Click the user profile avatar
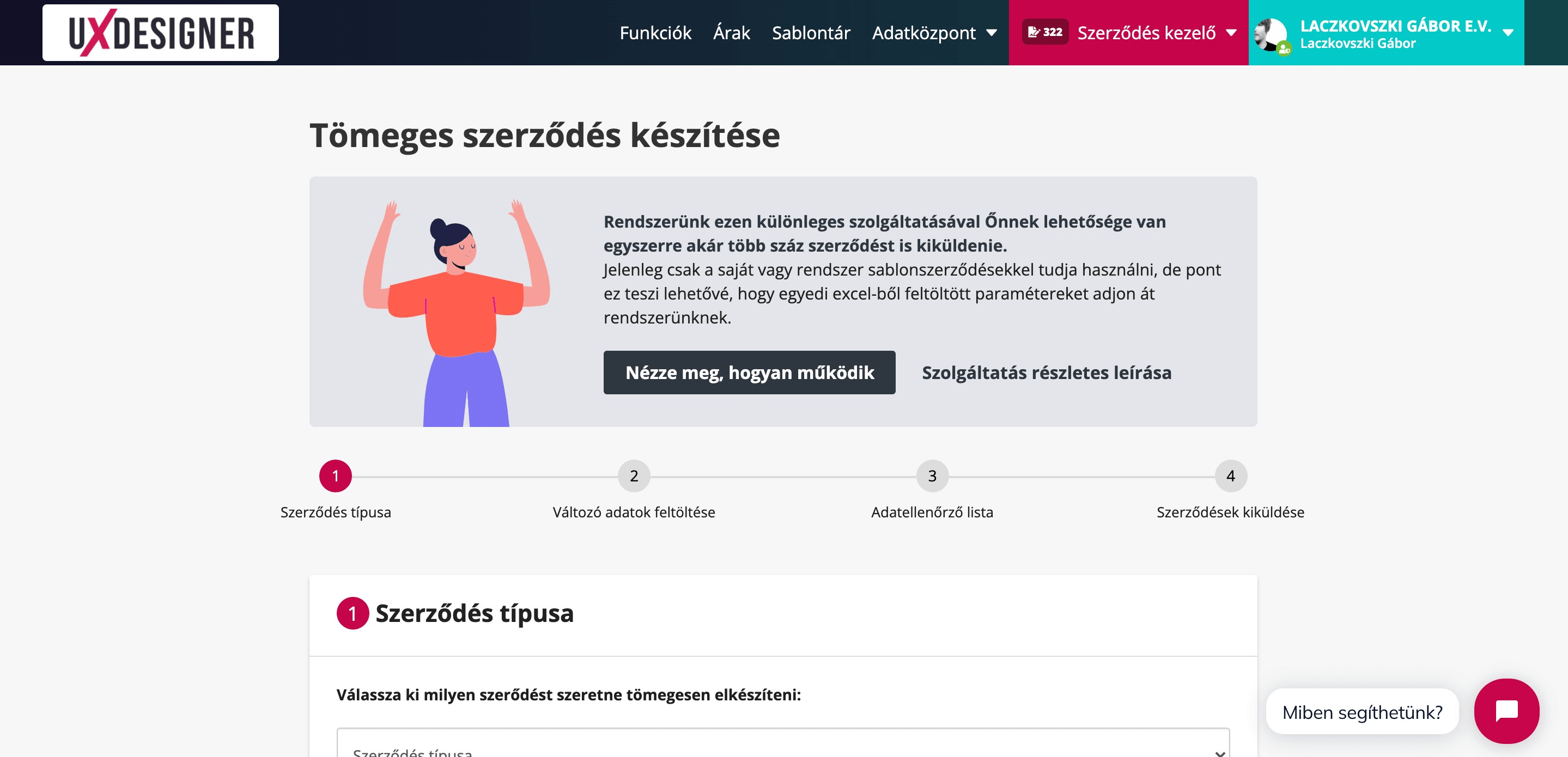This screenshot has width=1568, height=757. click(1271, 35)
